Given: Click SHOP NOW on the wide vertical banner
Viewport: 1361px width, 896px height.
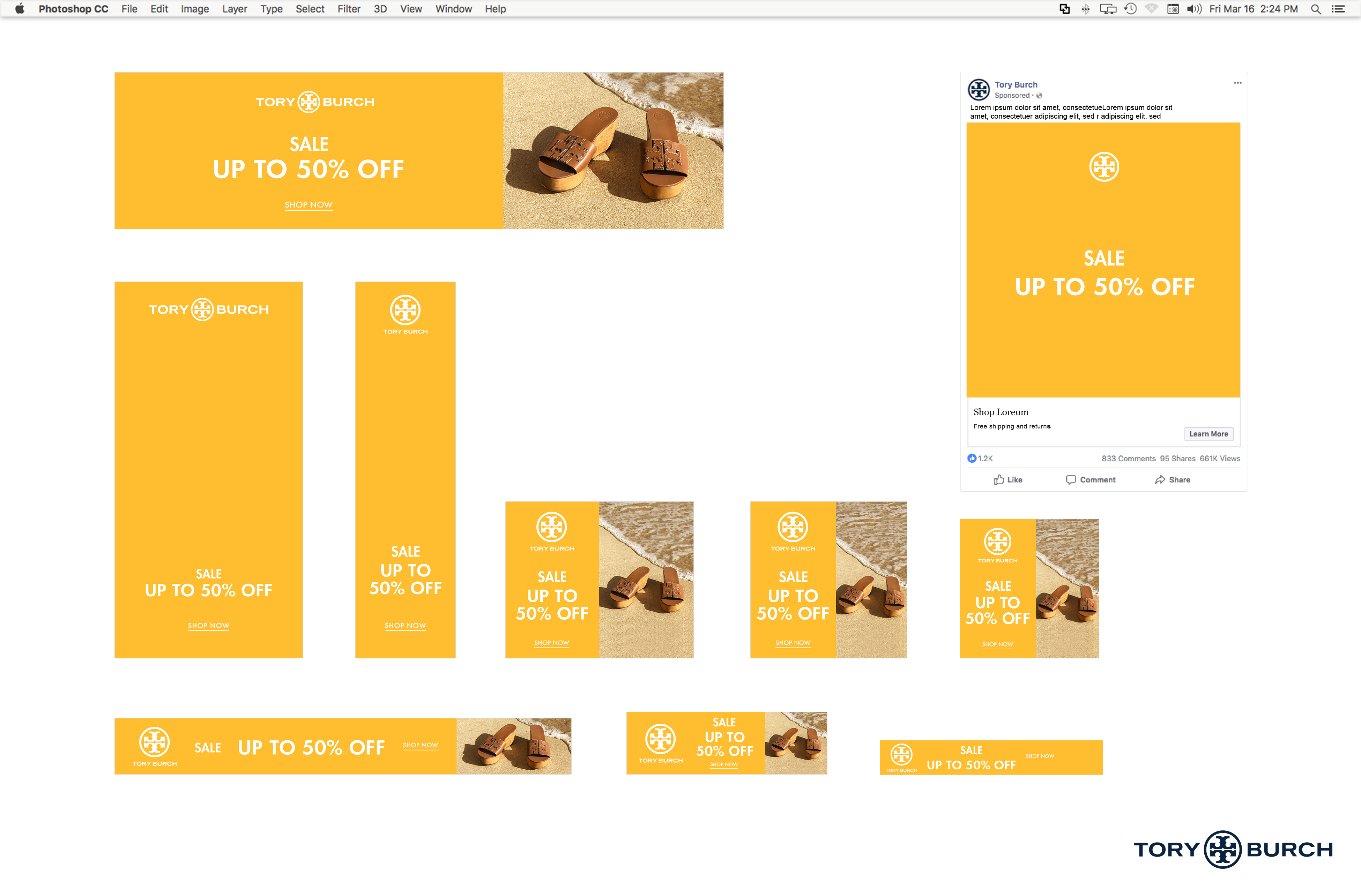Looking at the screenshot, I should tap(208, 626).
